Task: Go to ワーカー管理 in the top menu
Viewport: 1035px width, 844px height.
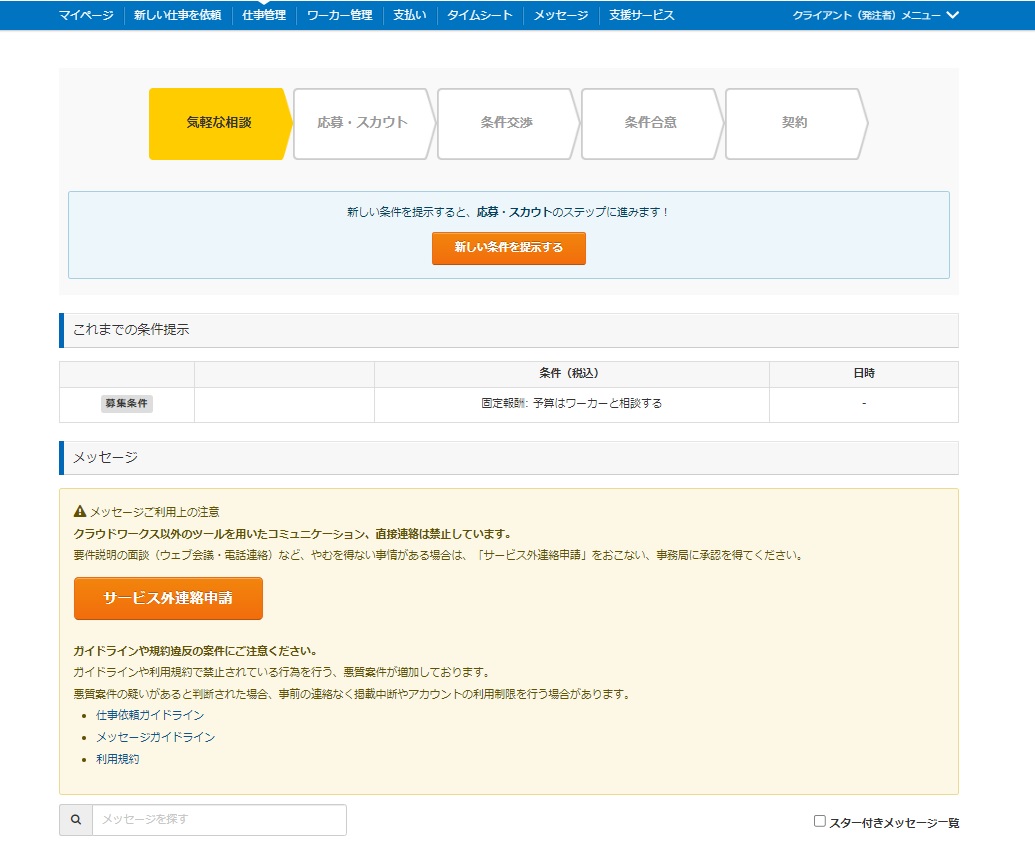Action: [x=340, y=15]
